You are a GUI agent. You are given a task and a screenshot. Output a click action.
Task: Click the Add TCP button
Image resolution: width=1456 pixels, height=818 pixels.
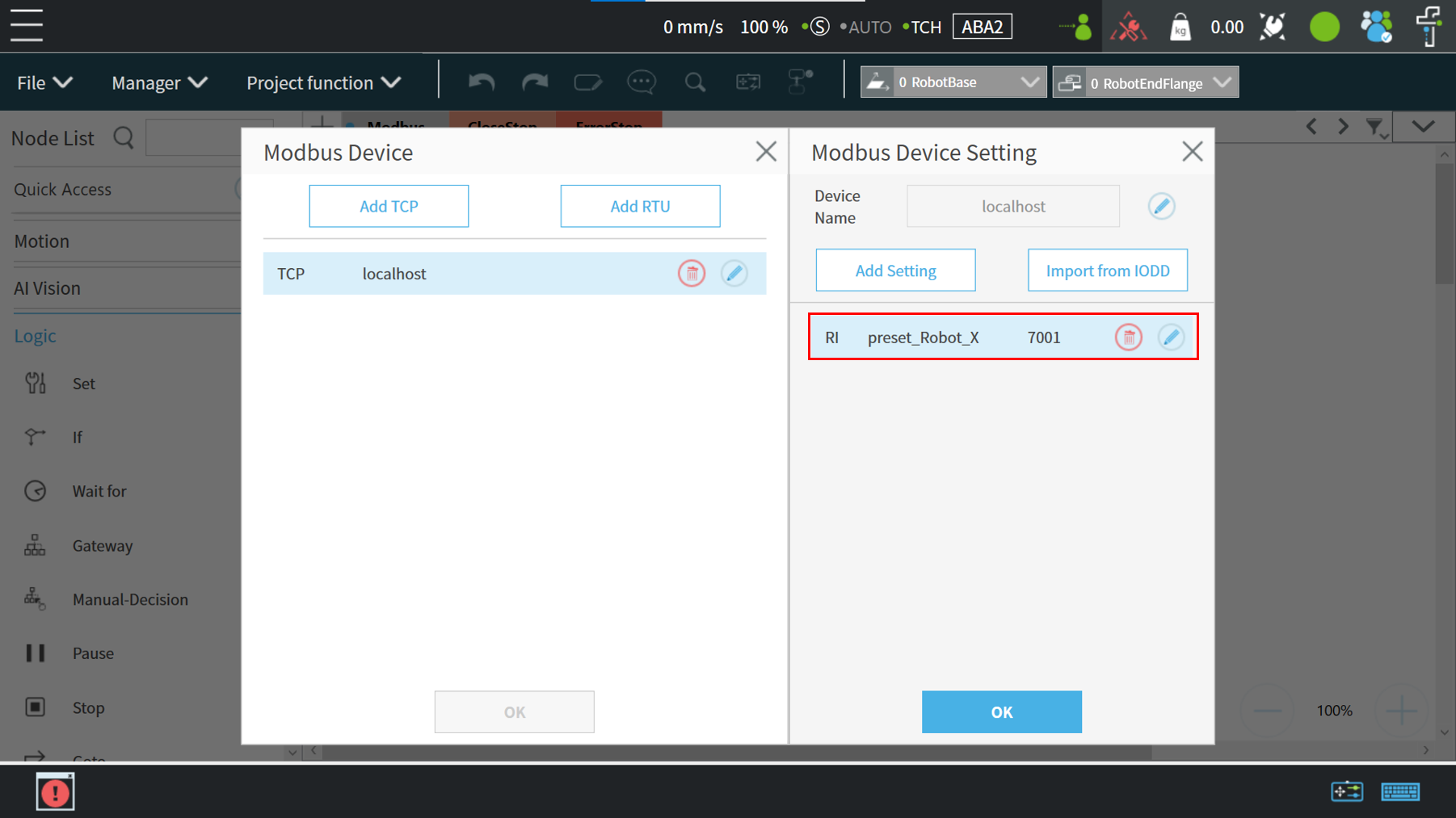point(389,206)
